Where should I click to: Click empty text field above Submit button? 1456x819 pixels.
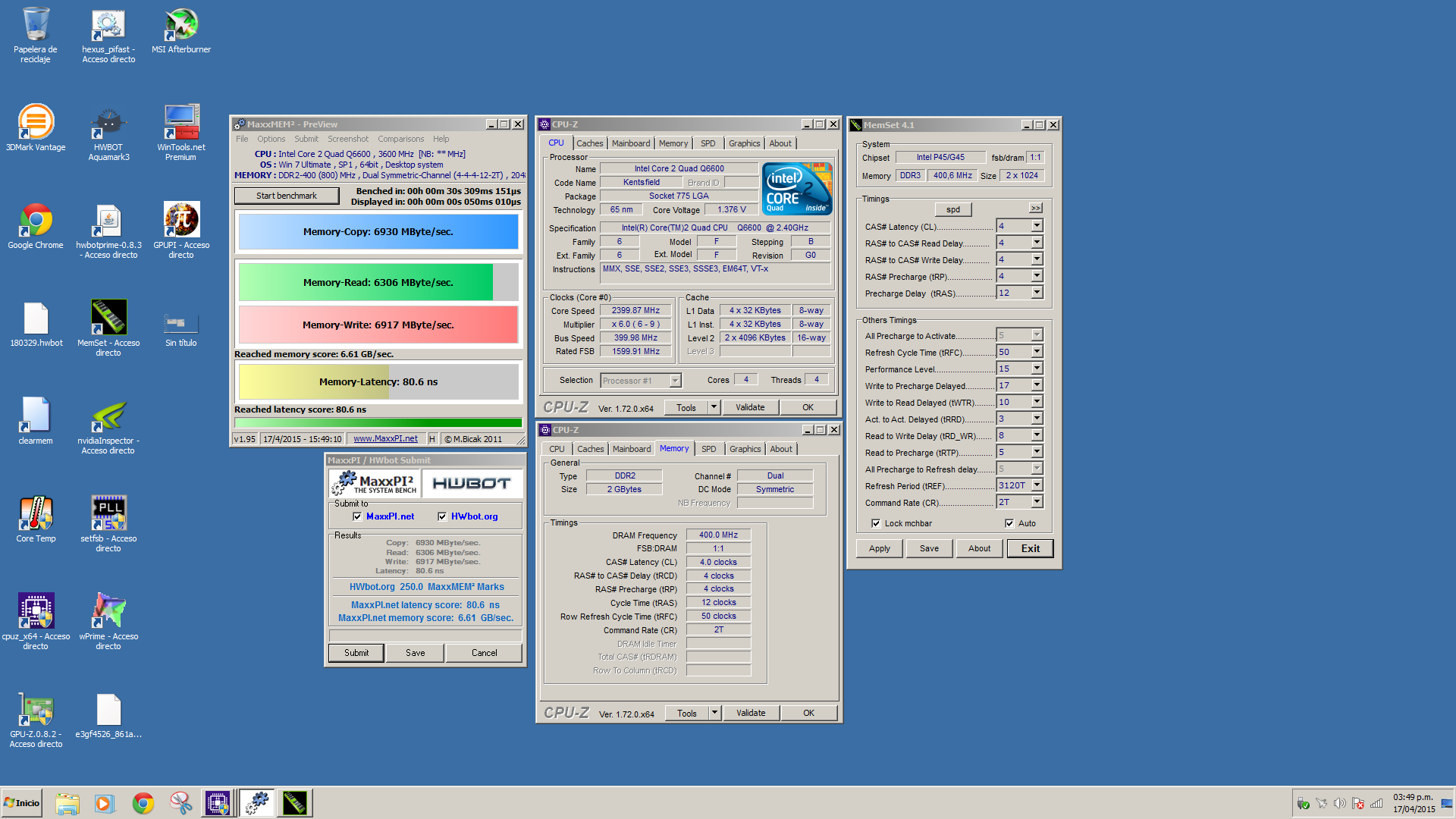point(425,635)
